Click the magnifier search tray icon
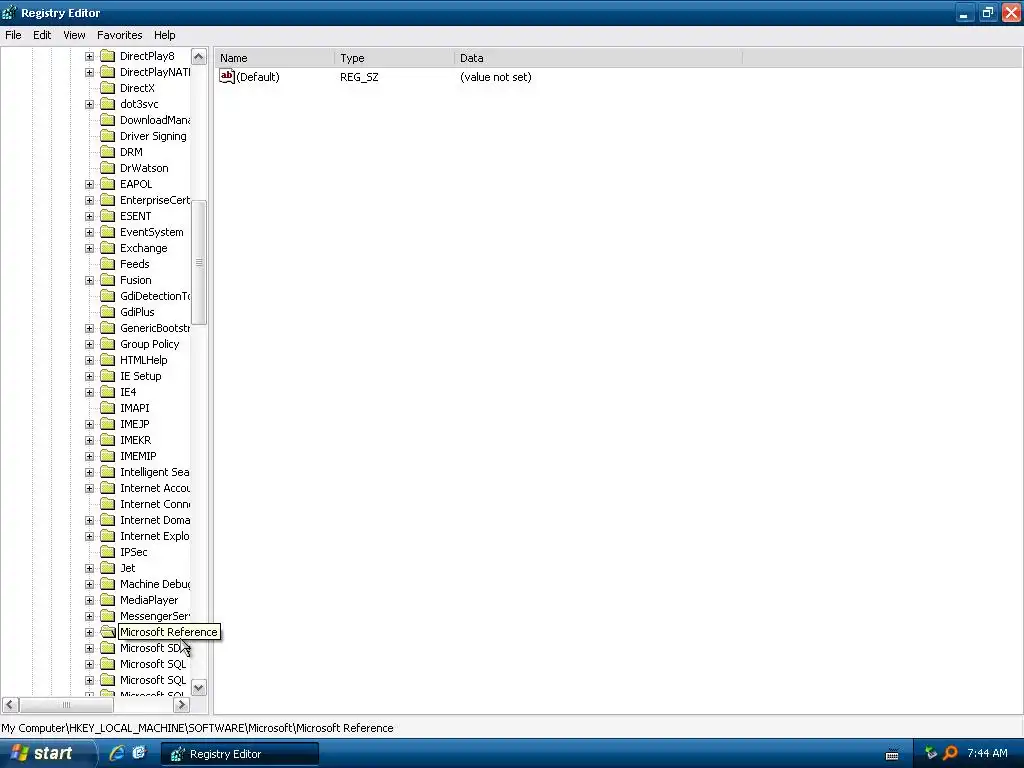1024x768 pixels. click(x=950, y=753)
